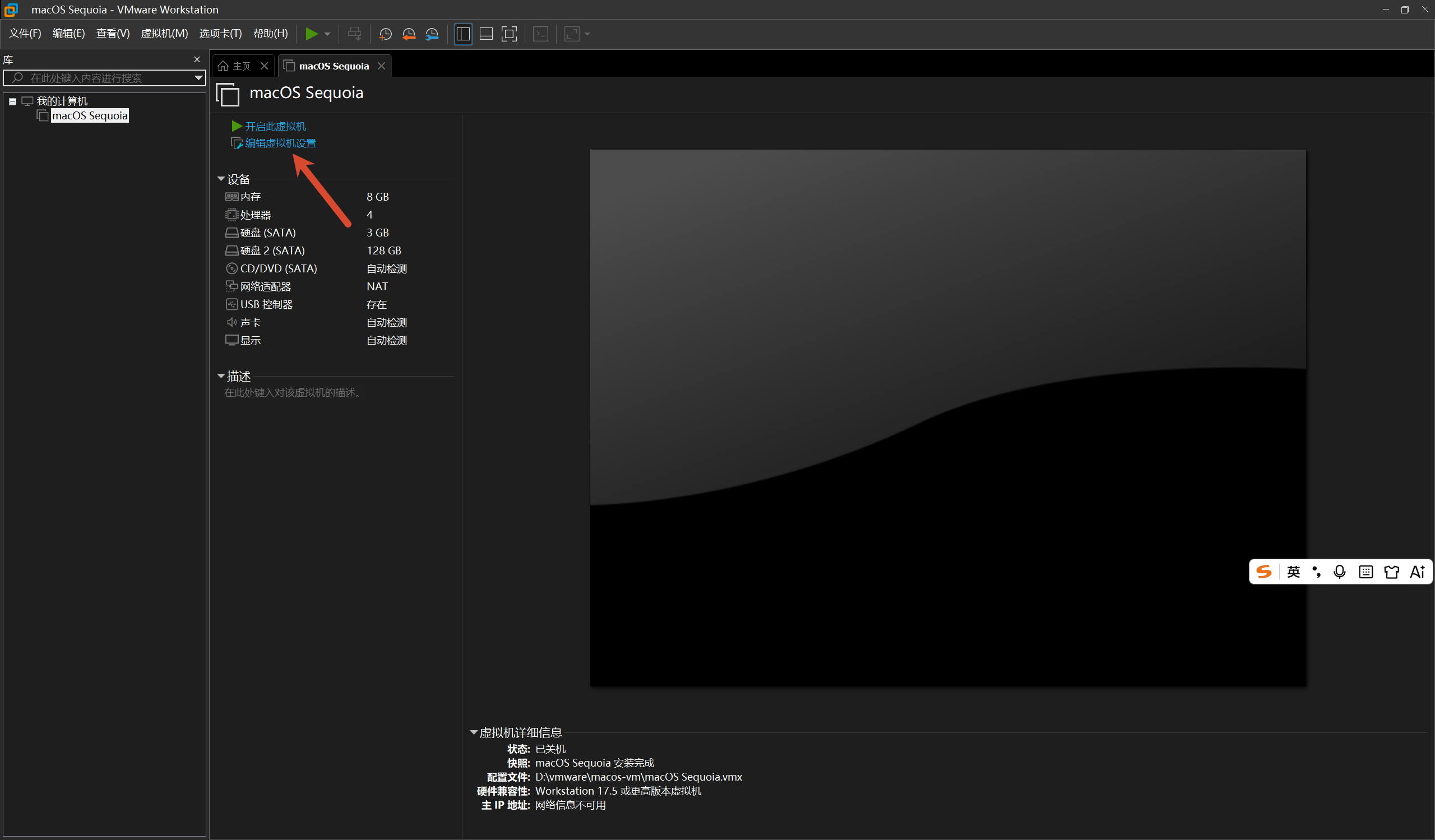Open the stretch display dropdown arrow

coord(587,34)
